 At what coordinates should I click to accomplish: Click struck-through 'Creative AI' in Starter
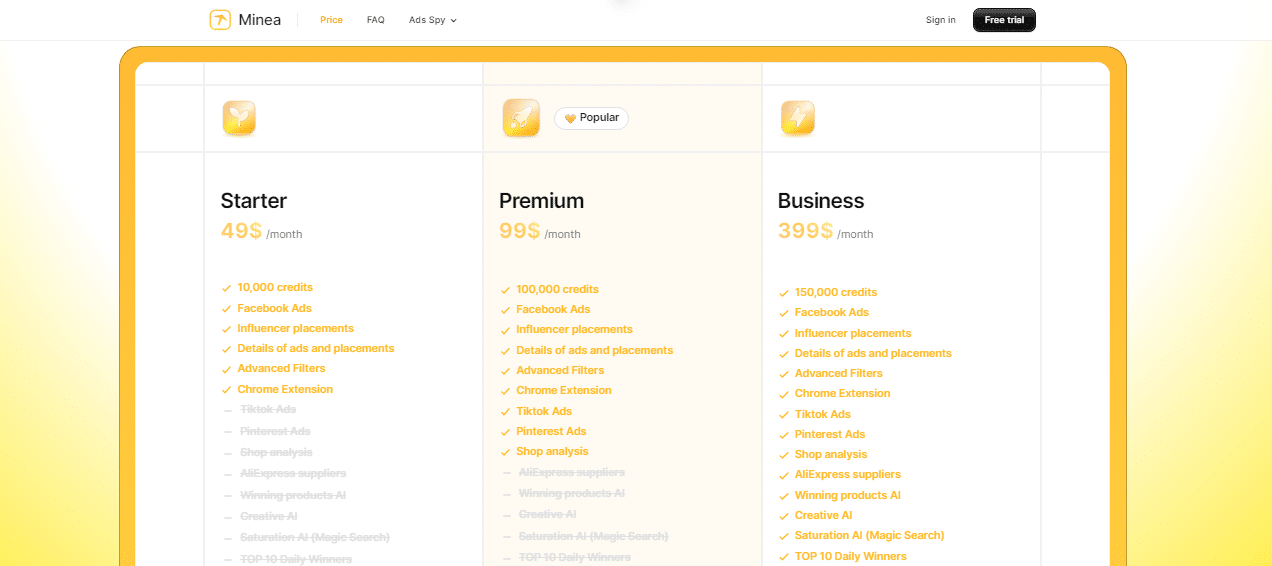point(268,516)
